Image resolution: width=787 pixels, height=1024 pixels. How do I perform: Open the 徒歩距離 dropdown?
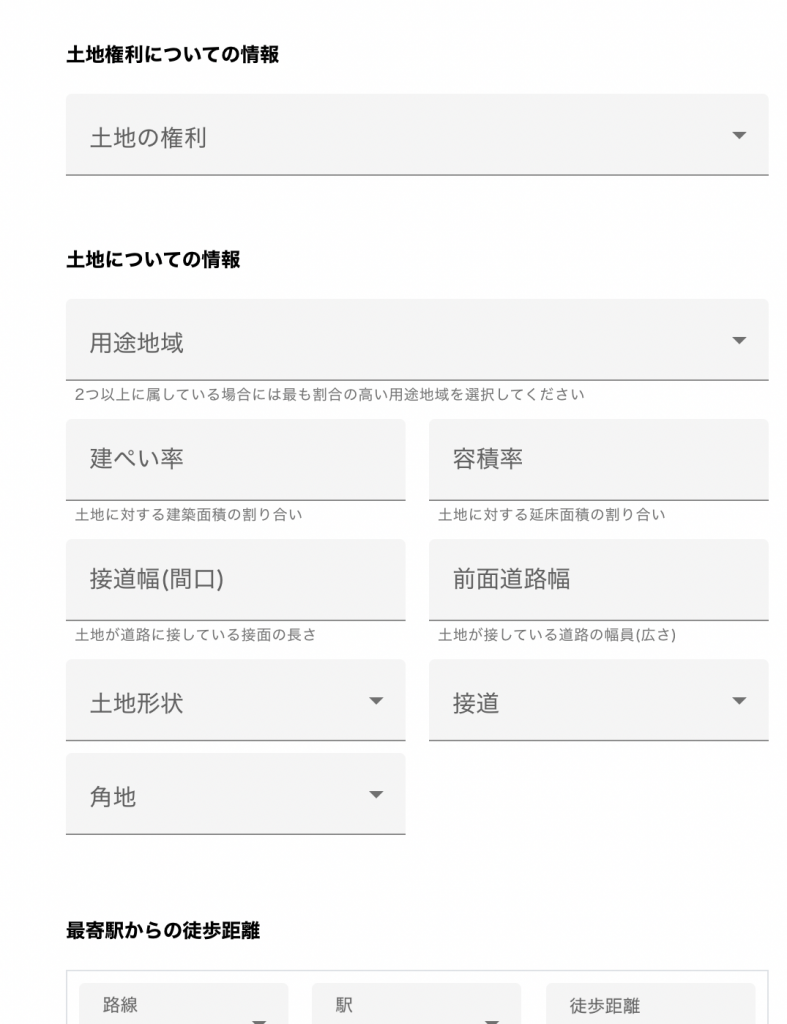pos(650,1007)
